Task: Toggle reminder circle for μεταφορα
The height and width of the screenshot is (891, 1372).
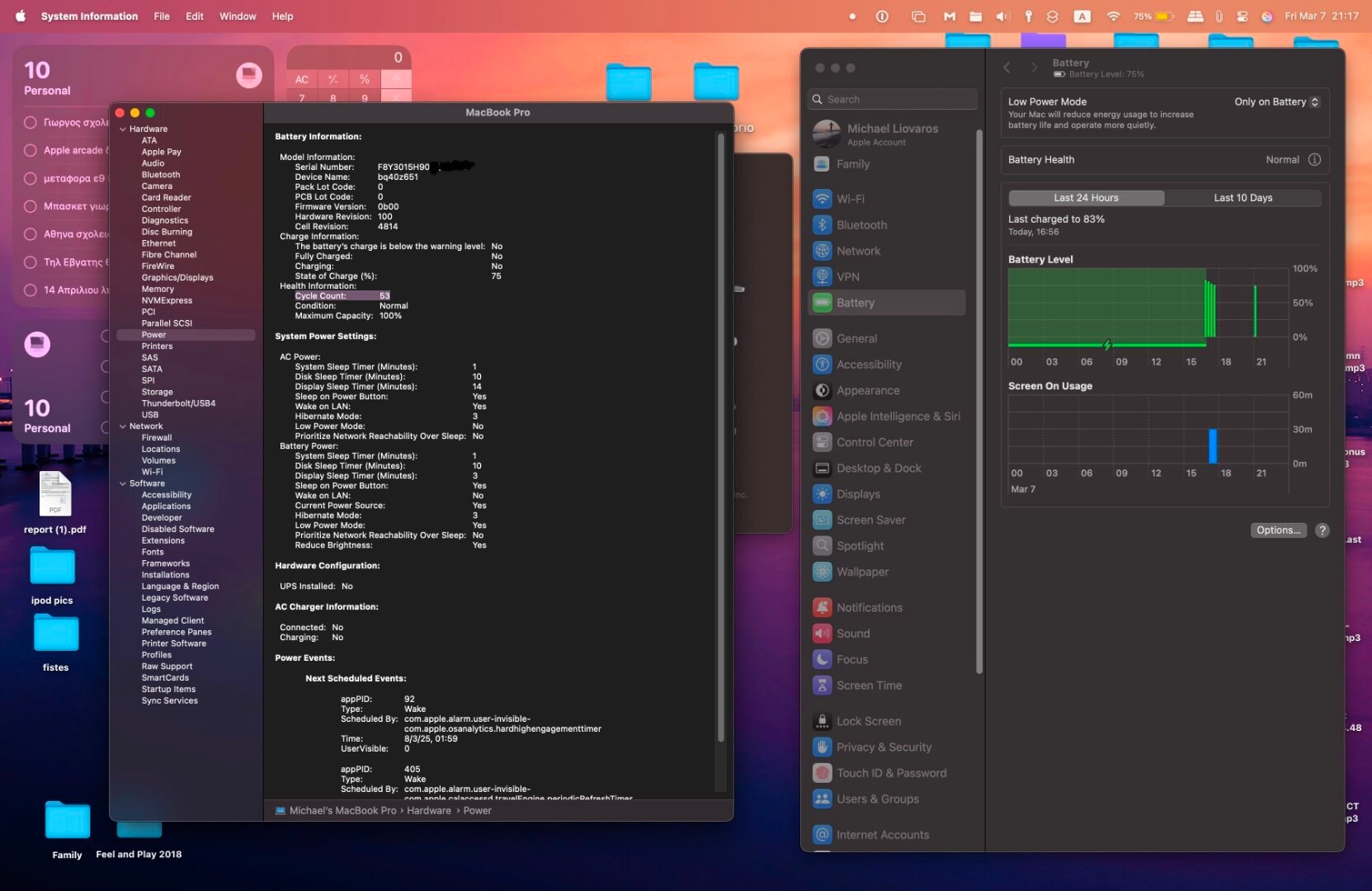Action: [x=31, y=178]
